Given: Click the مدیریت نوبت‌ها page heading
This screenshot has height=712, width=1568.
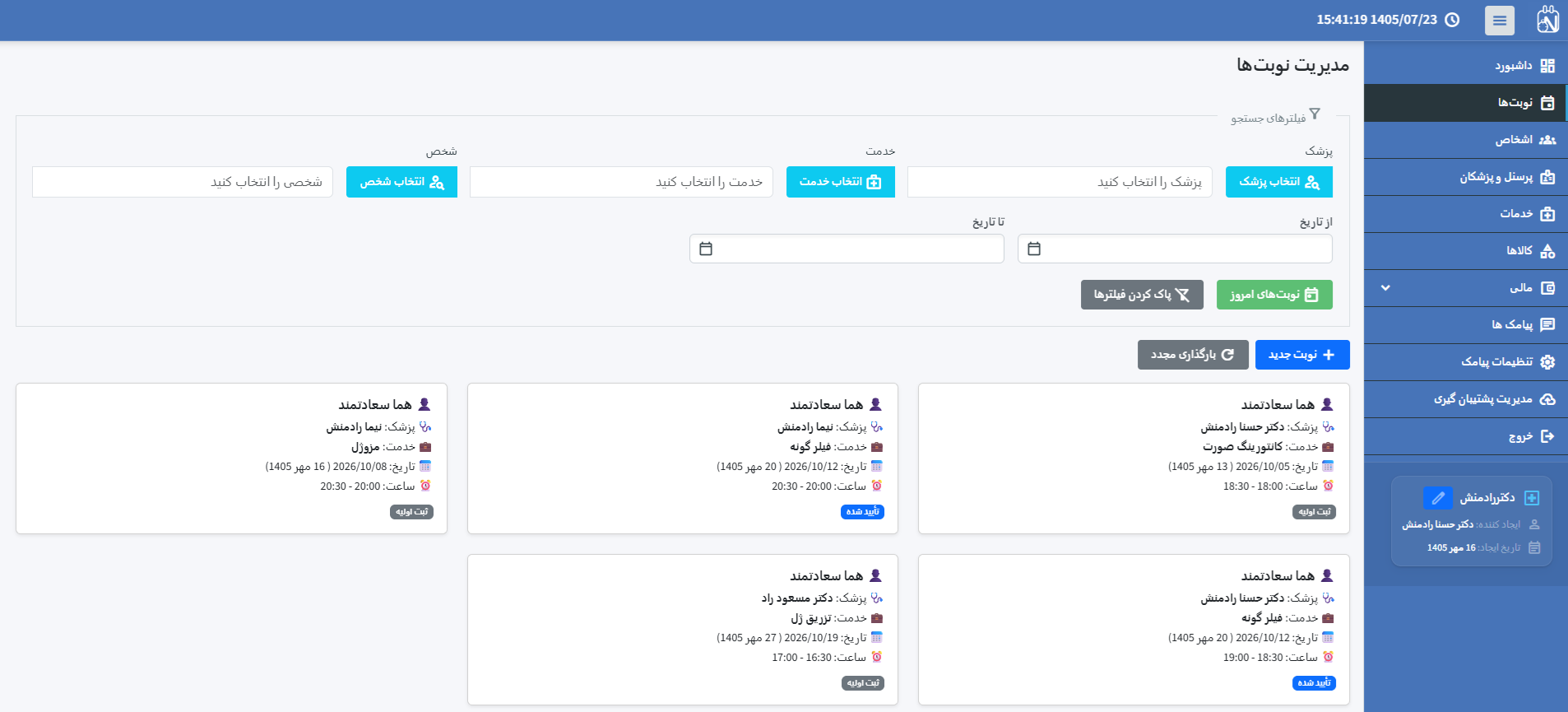Looking at the screenshot, I should pos(1293,65).
